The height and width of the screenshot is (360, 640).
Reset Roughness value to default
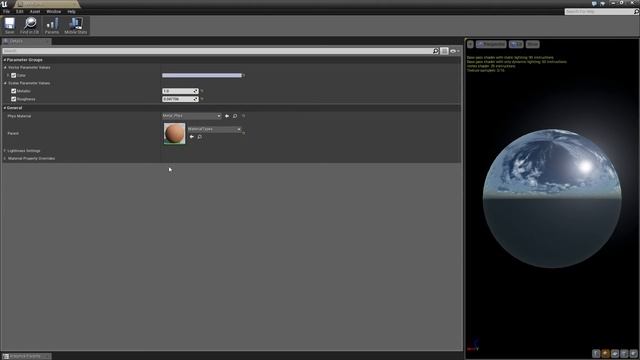pyautogui.click(x=202, y=99)
